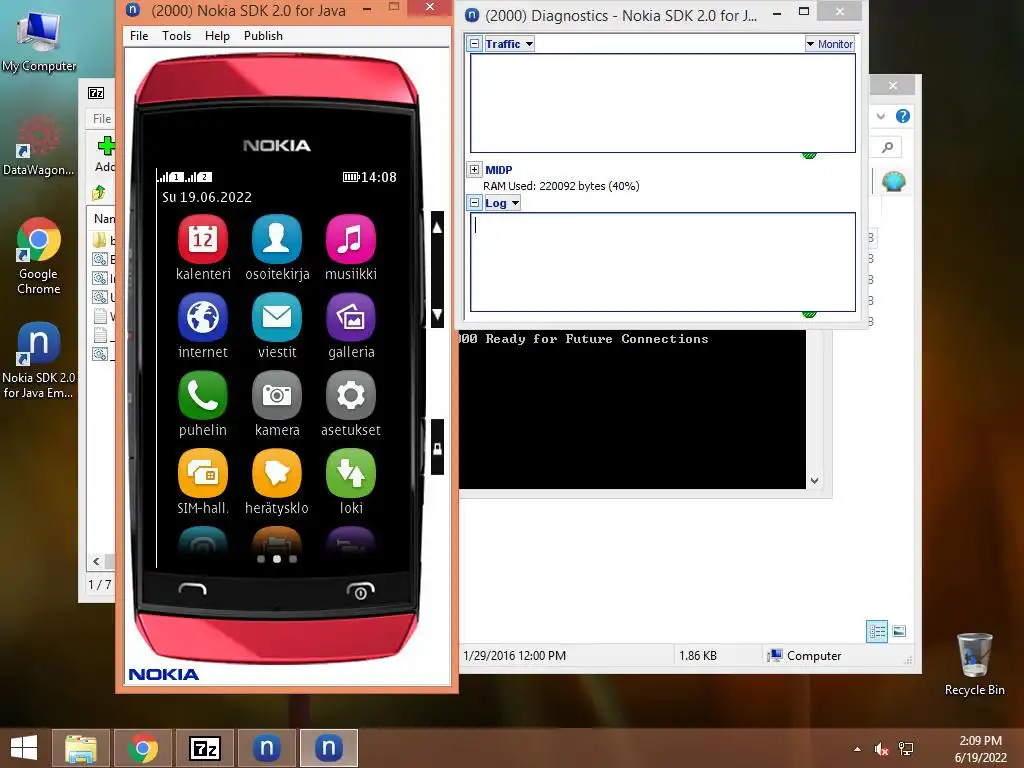This screenshot has height=768, width=1024.
Task: Click the muted volume tray icon
Action: (x=882, y=749)
